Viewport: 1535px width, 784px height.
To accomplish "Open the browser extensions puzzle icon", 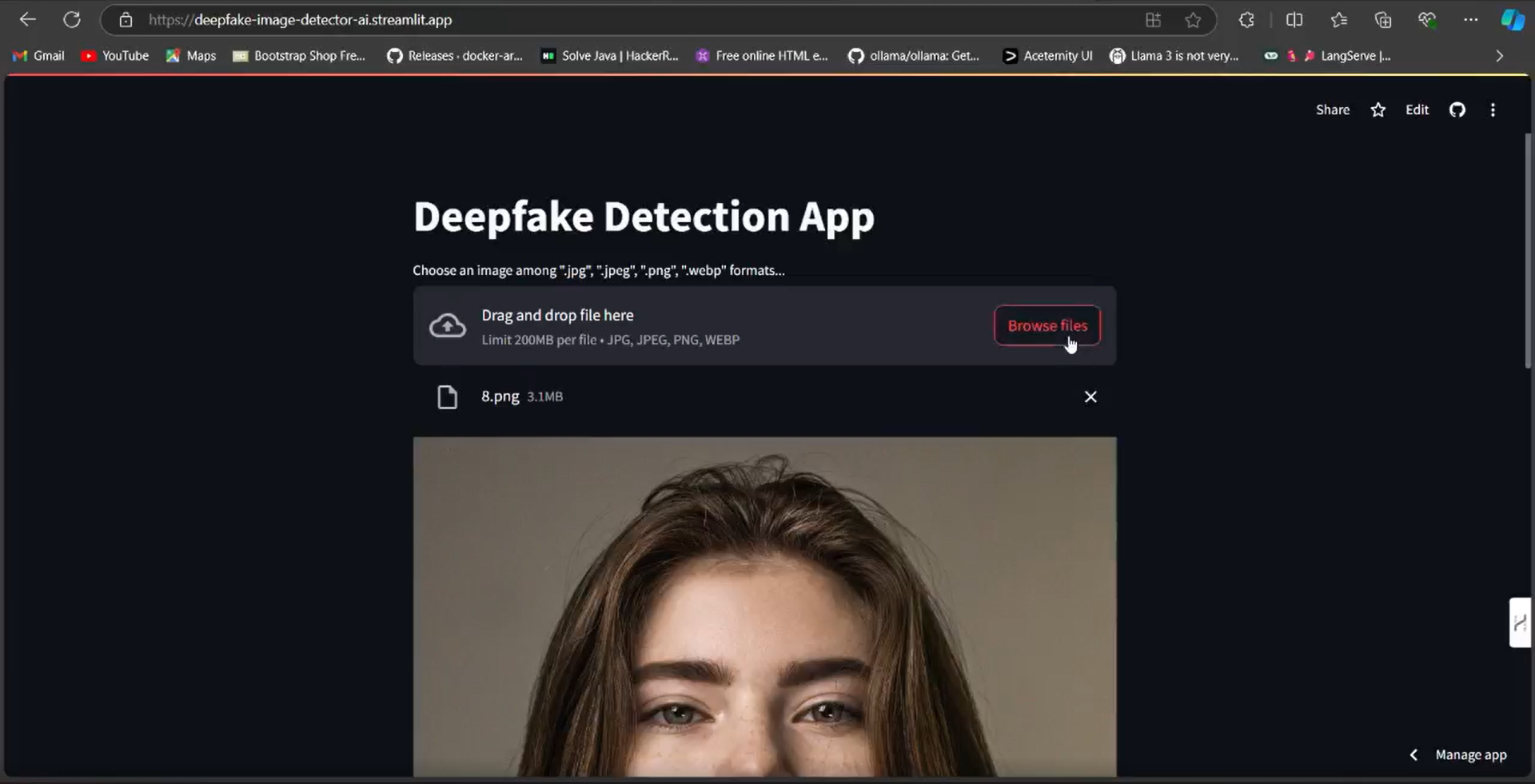I will pos(1246,20).
